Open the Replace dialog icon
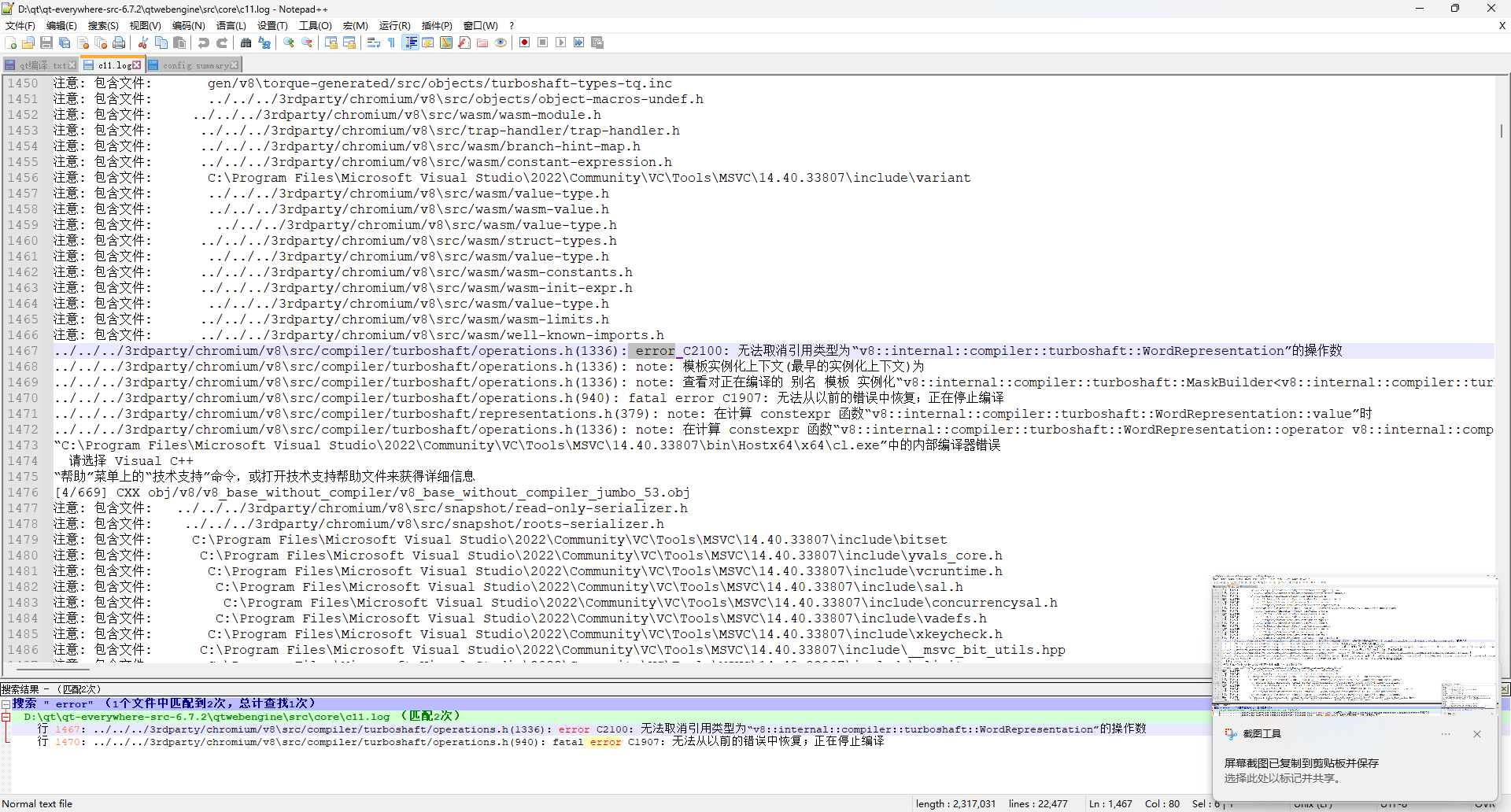This screenshot has width=1511, height=812. (264, 42)
